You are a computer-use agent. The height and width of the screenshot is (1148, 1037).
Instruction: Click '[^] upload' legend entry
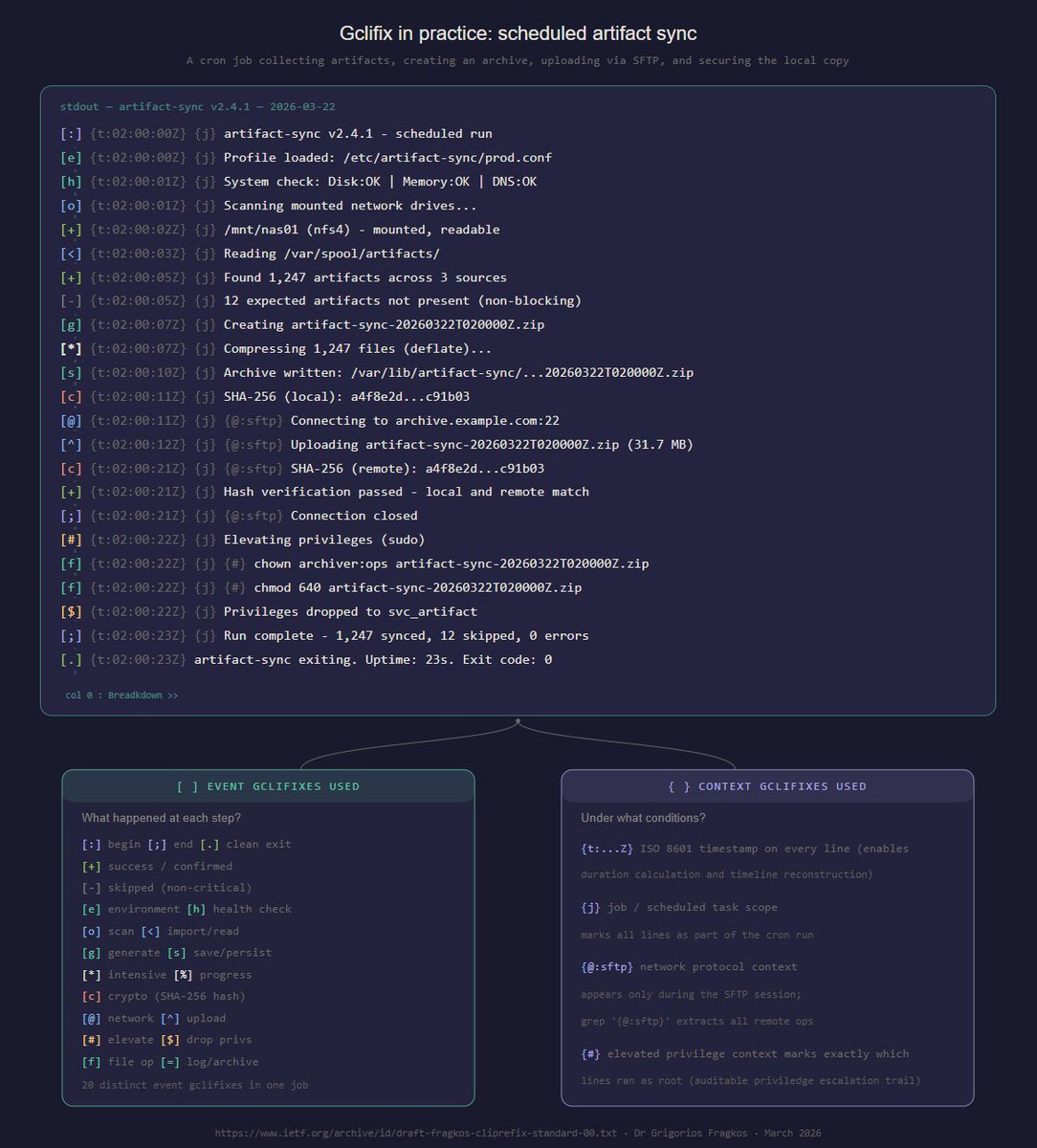click(193, 1018)
